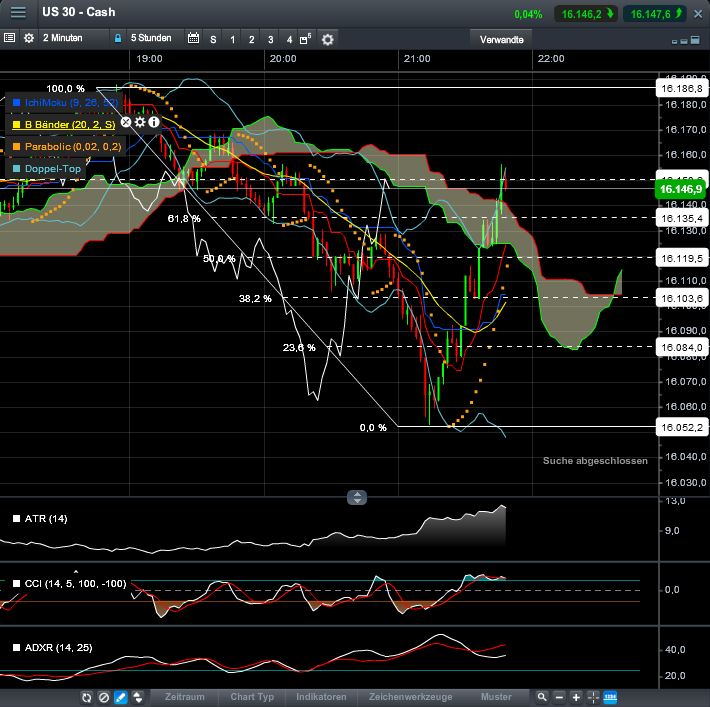This screenshot has height=707, width=710.
Task: Open the B Bänder indicator settings gear
Action: pos(140,122)
